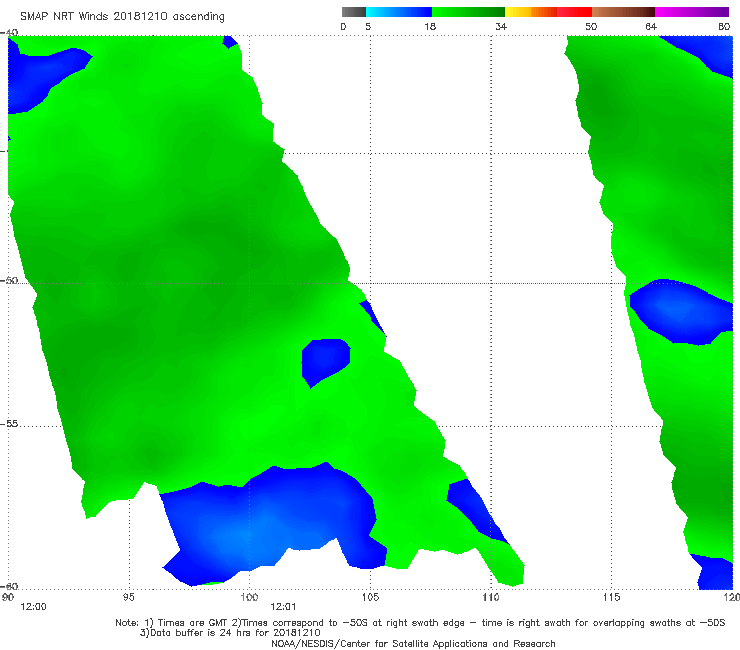Click the longitude axis label '105'
This screenshot has width=740, height=650.
[370, 597]
